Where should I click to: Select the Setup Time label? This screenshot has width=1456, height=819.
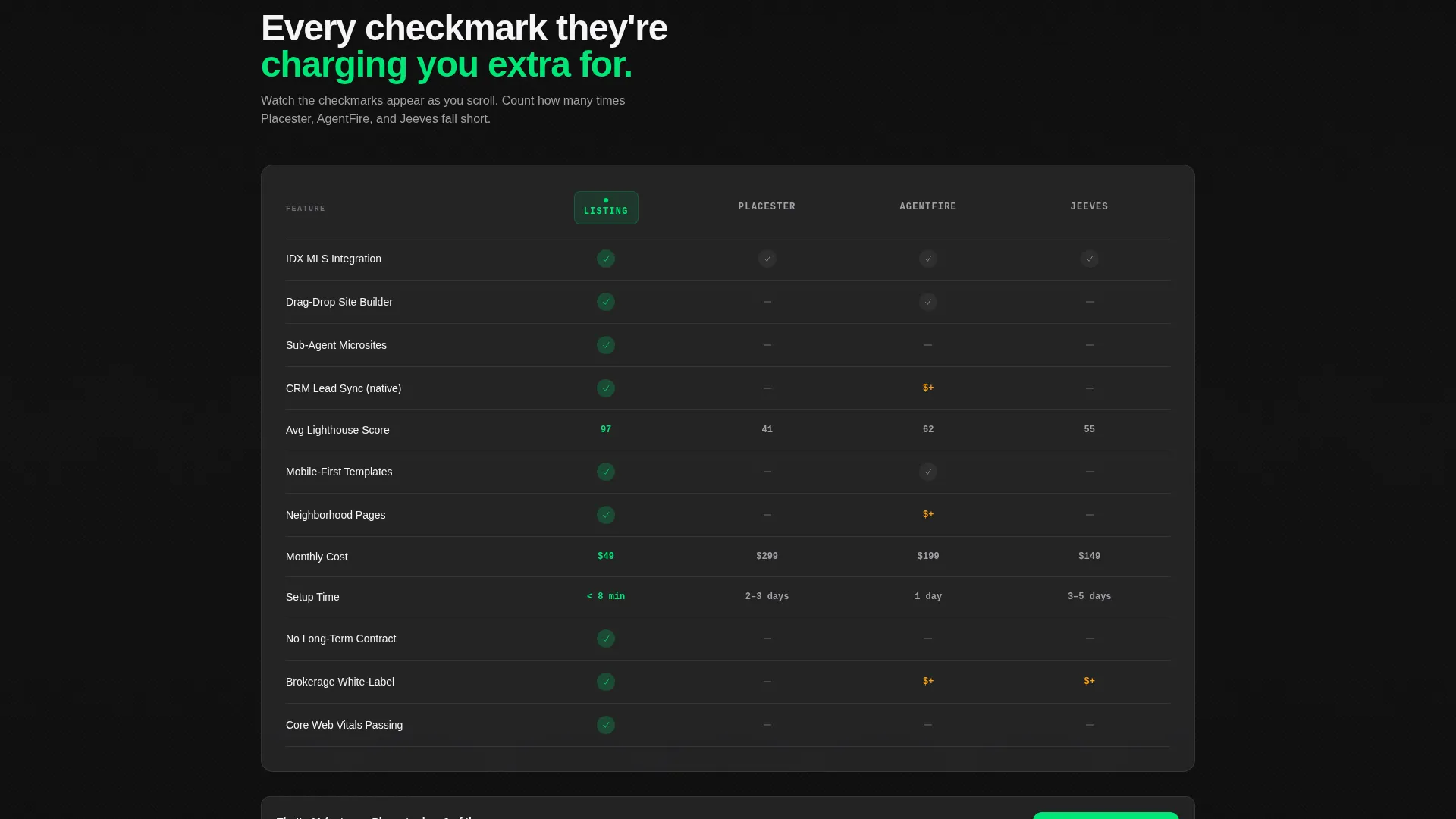click(312, 597)
